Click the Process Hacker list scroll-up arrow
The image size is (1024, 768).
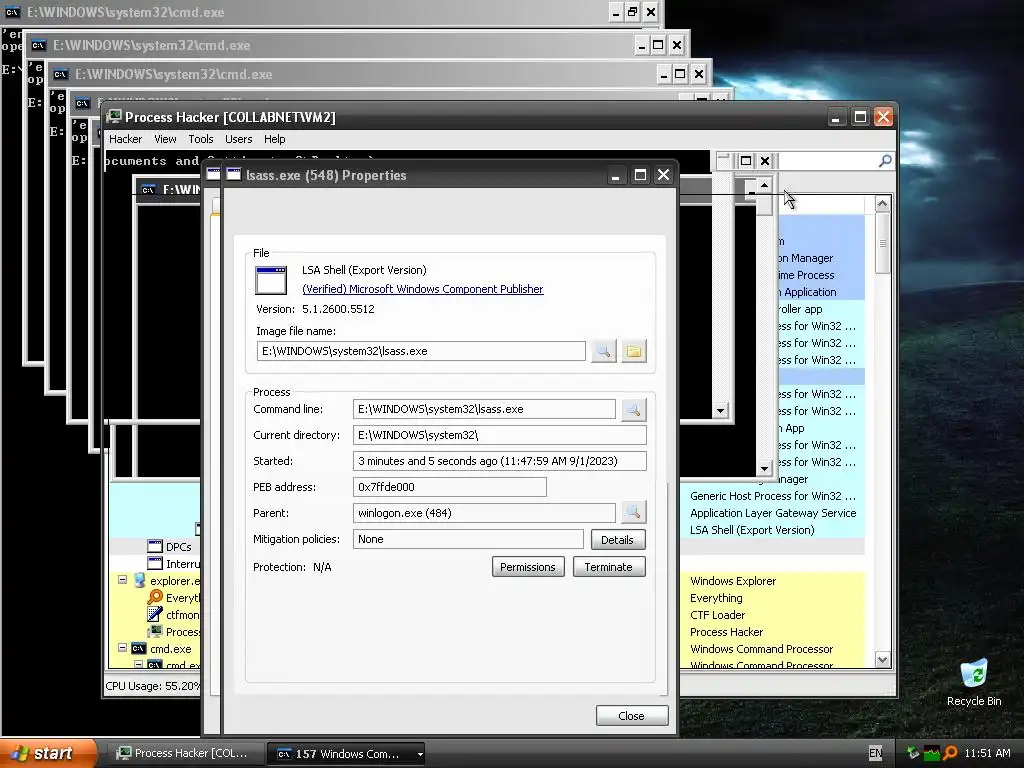click(x=882, y=204)
